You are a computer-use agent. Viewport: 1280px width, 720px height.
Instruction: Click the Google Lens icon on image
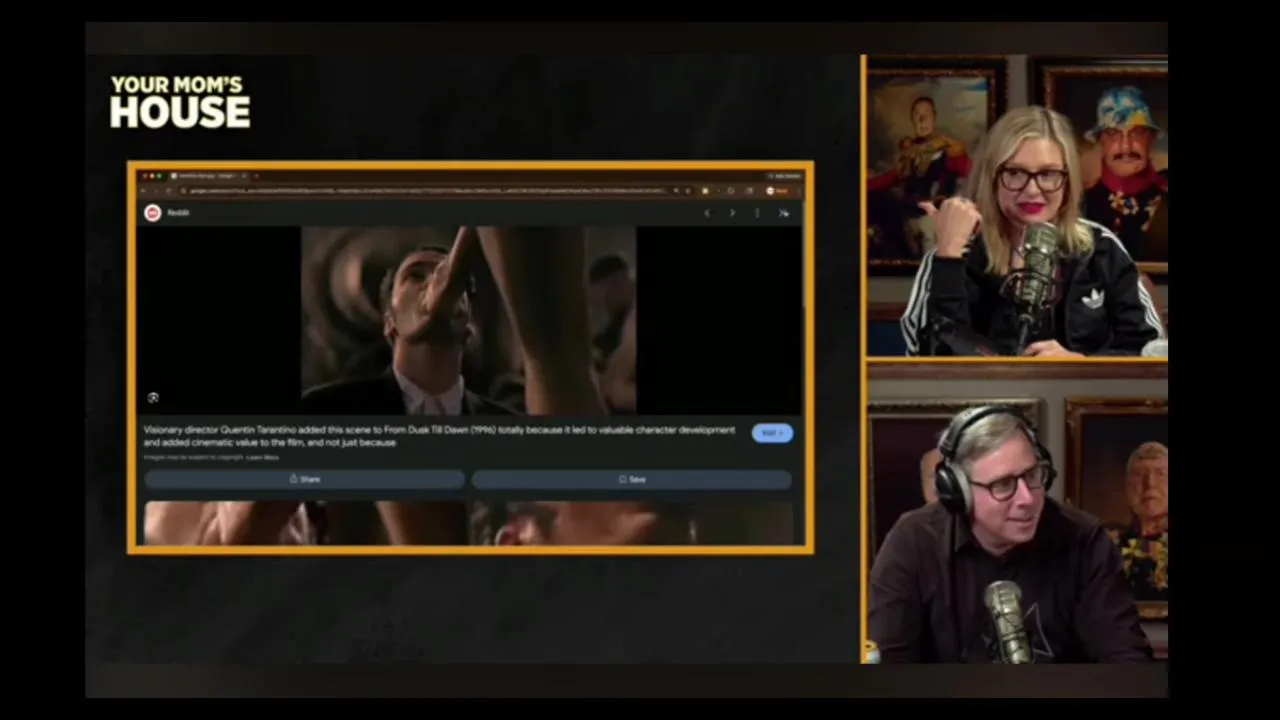click(153, 397)
